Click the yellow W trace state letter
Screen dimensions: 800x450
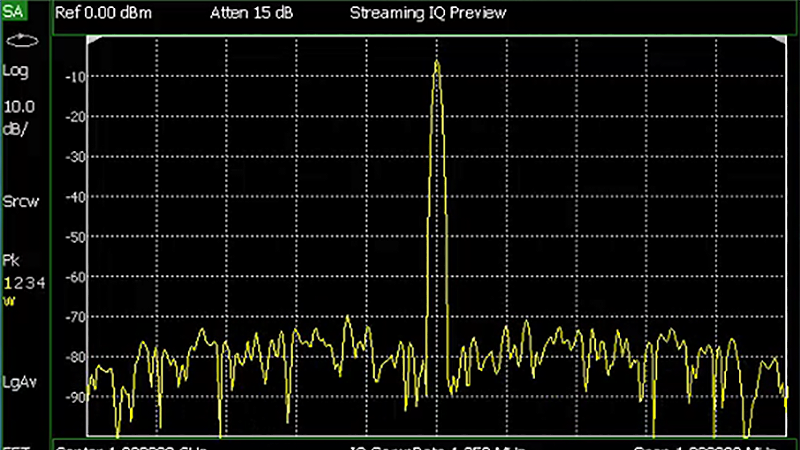tap(8, 299)
